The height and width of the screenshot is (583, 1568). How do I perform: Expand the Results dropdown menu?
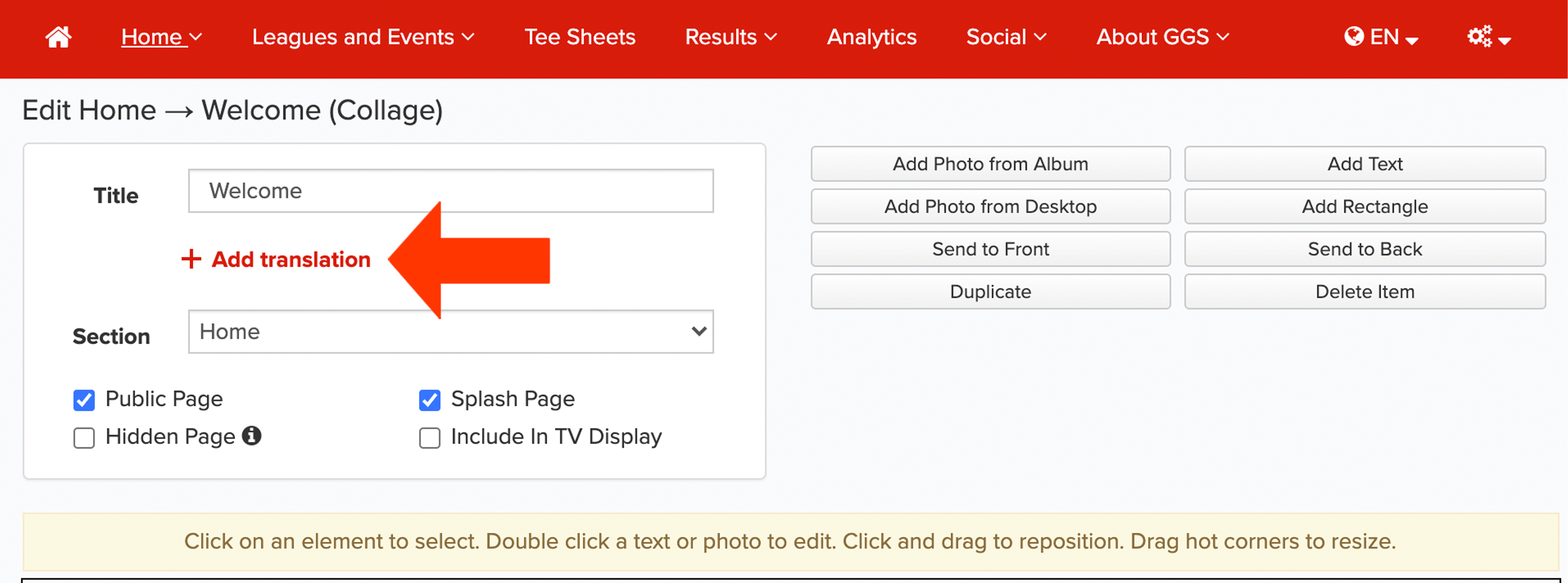[x=731, y=37]
